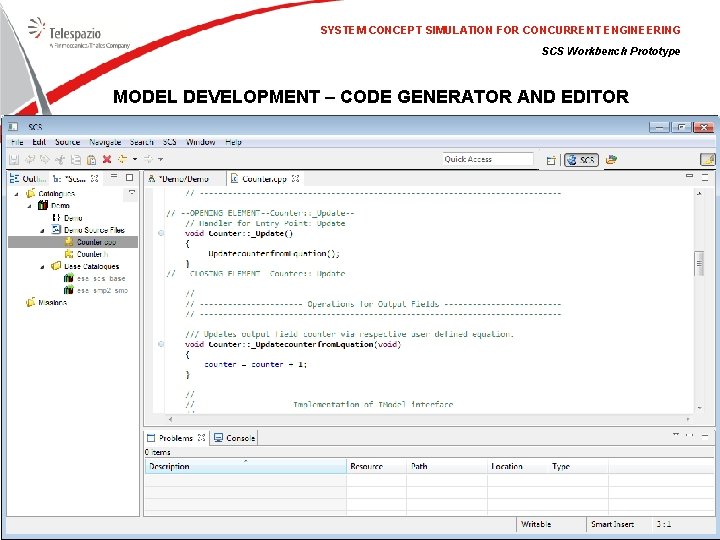
Task: Open the navigator view menu triangle
Action: pos(131,193)
